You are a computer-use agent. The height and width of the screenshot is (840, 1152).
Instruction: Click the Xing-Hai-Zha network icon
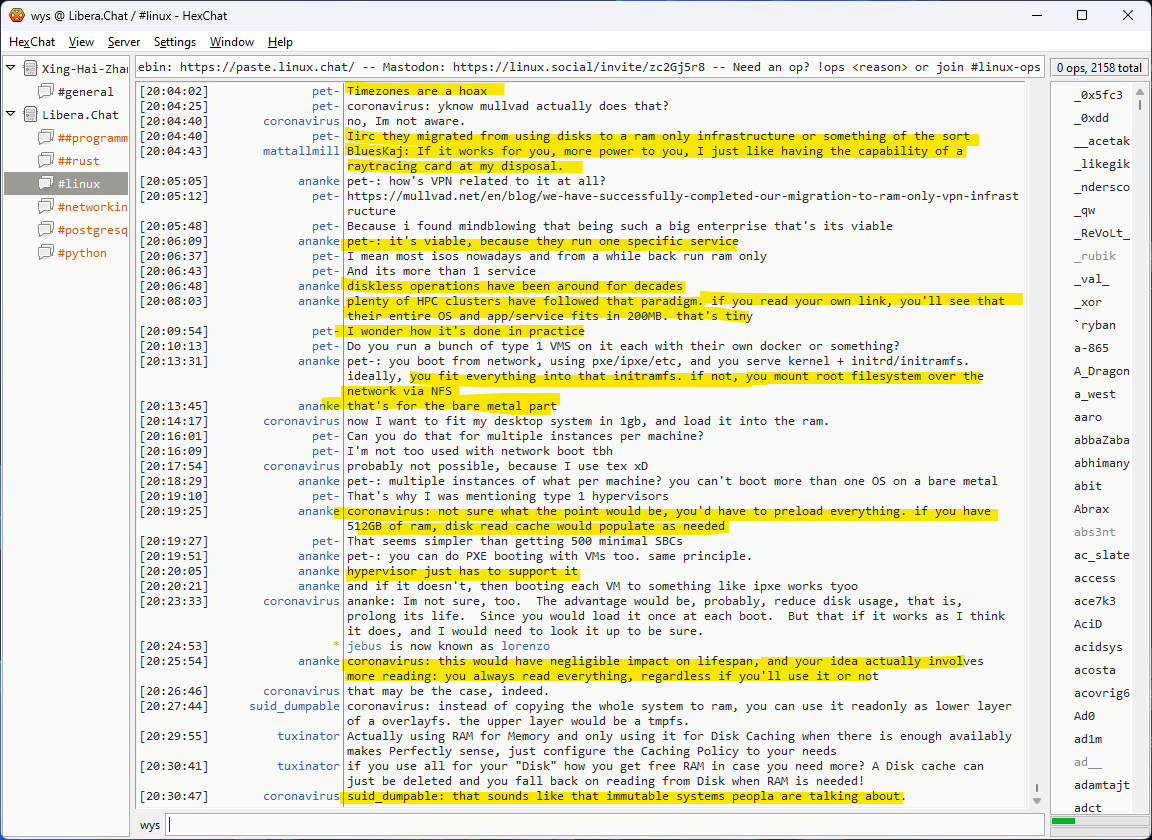29,69
